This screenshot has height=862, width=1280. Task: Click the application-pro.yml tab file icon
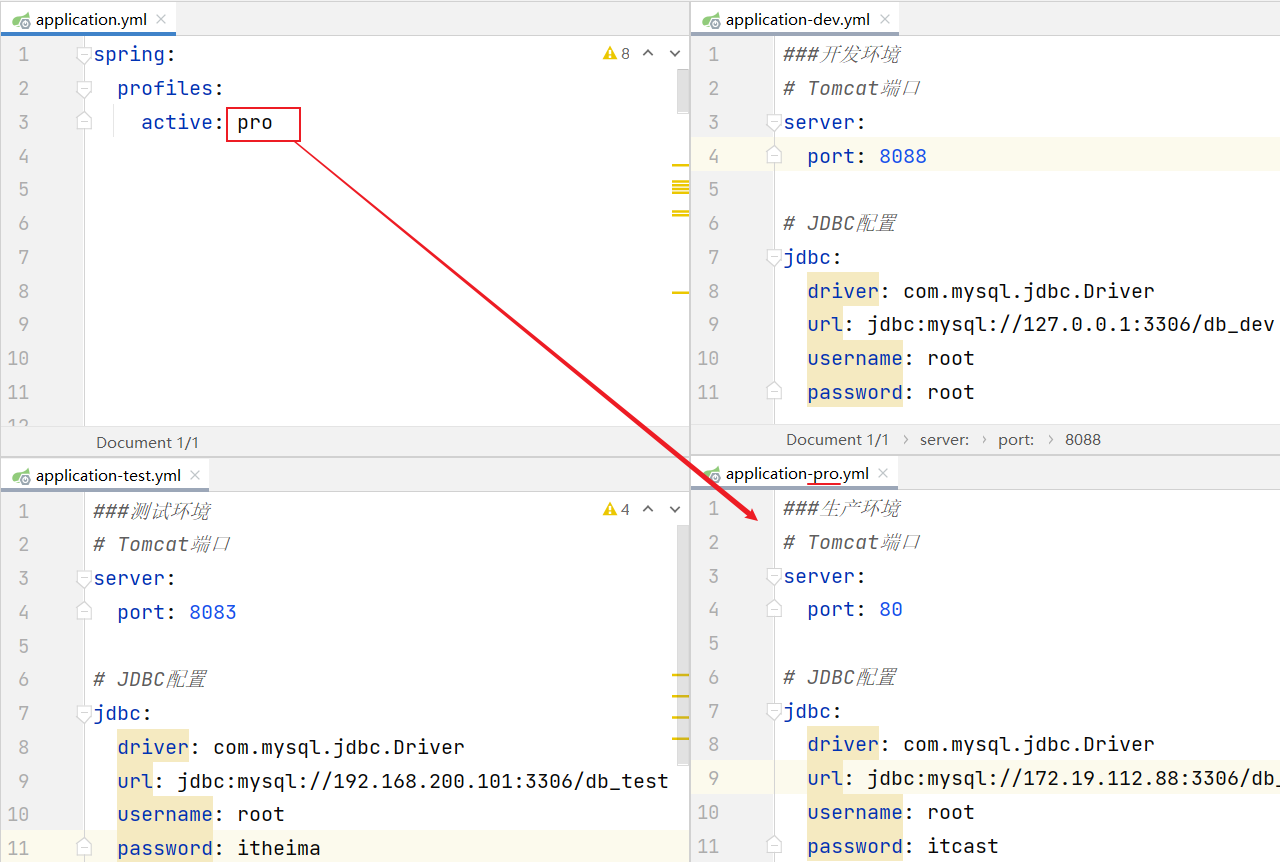click(x=711, y=474)
